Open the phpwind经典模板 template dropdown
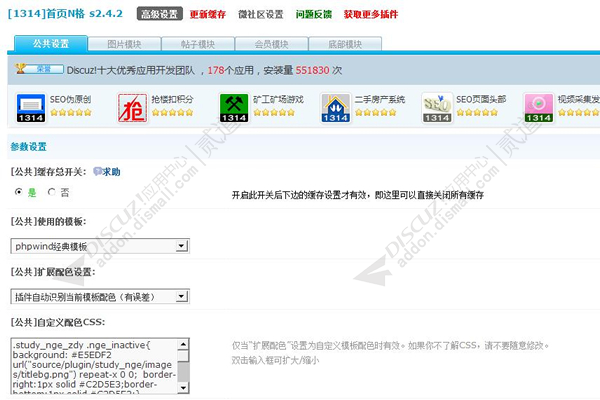This screenshot has width=600, height=400. point(99,246)
